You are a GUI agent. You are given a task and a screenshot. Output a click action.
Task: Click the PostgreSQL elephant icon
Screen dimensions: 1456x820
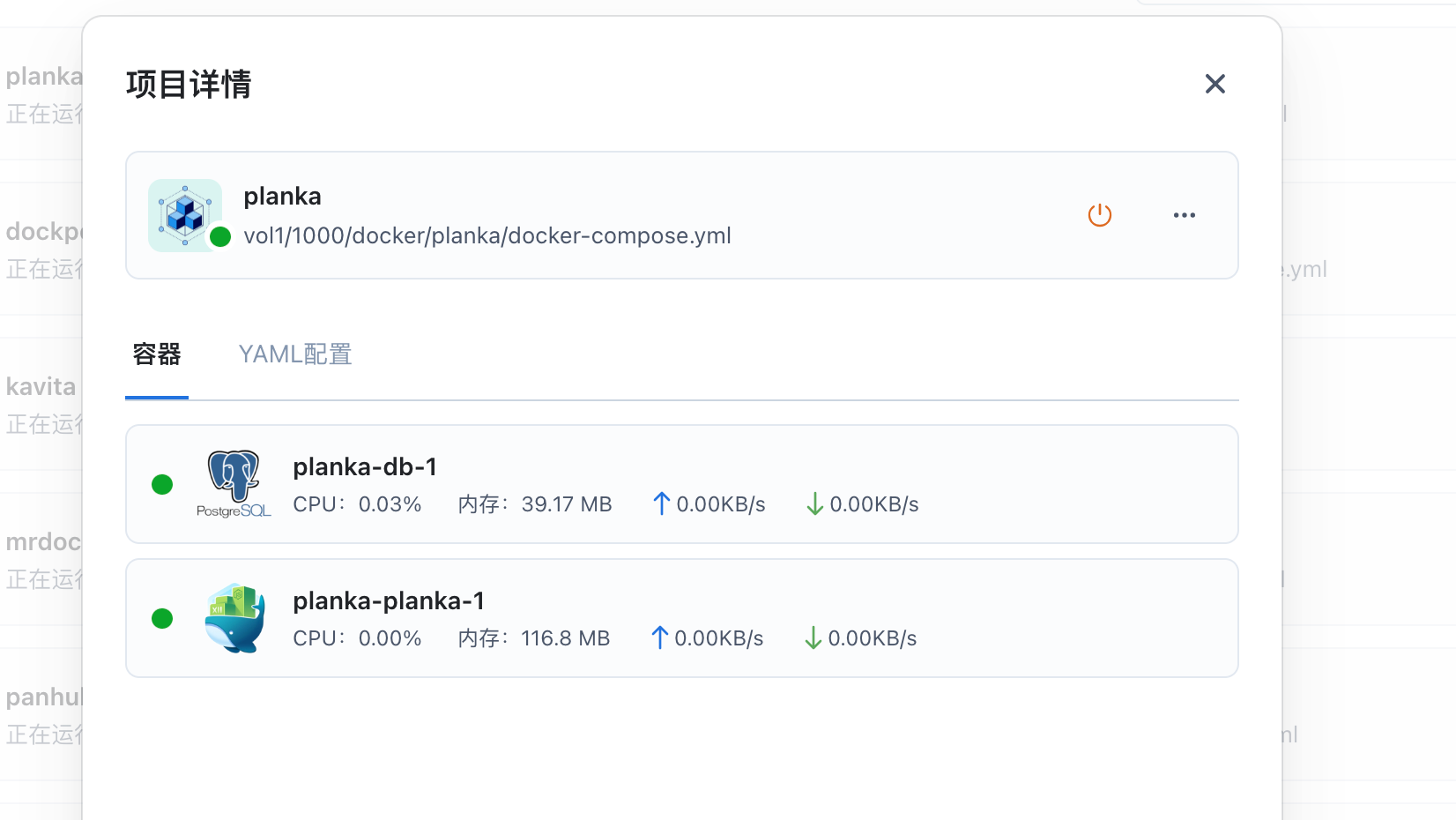pos(234,483)
